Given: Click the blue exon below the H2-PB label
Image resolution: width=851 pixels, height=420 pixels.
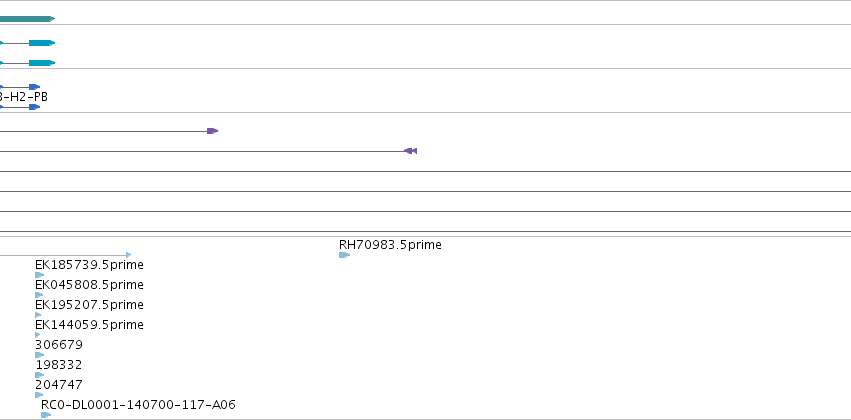Looking at the screenshot, I should pyautogui.click(x=34, y=107).
